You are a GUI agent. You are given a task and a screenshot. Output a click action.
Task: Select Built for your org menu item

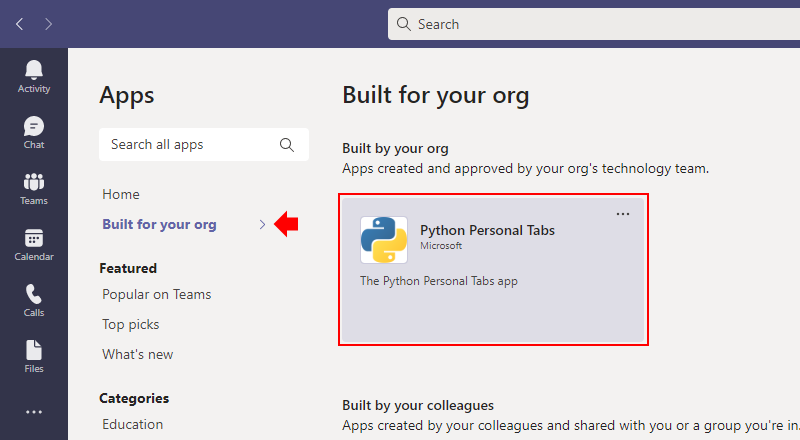coord(159,225)
